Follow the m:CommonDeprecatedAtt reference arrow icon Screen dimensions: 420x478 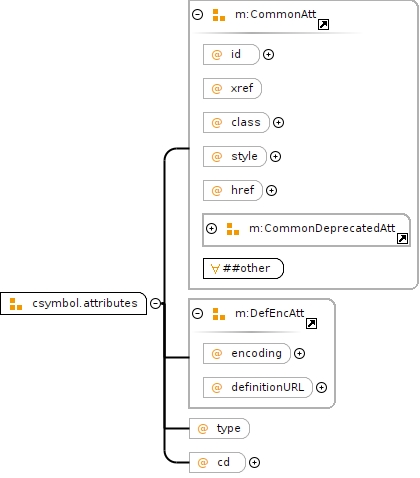[x=402, y=238]
